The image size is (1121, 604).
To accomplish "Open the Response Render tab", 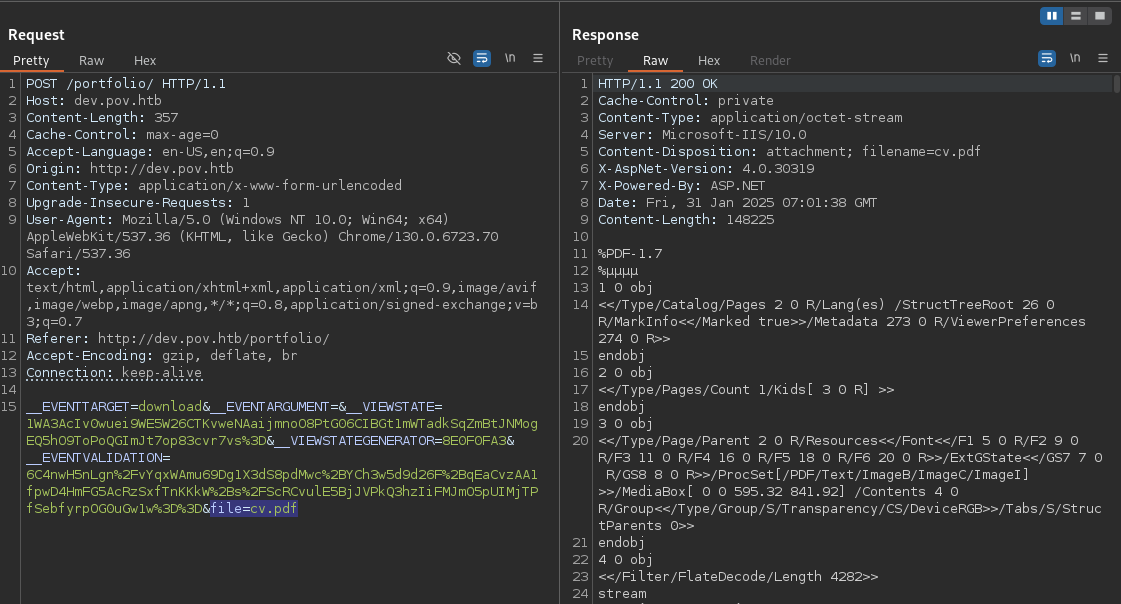I will pos(770,61).
